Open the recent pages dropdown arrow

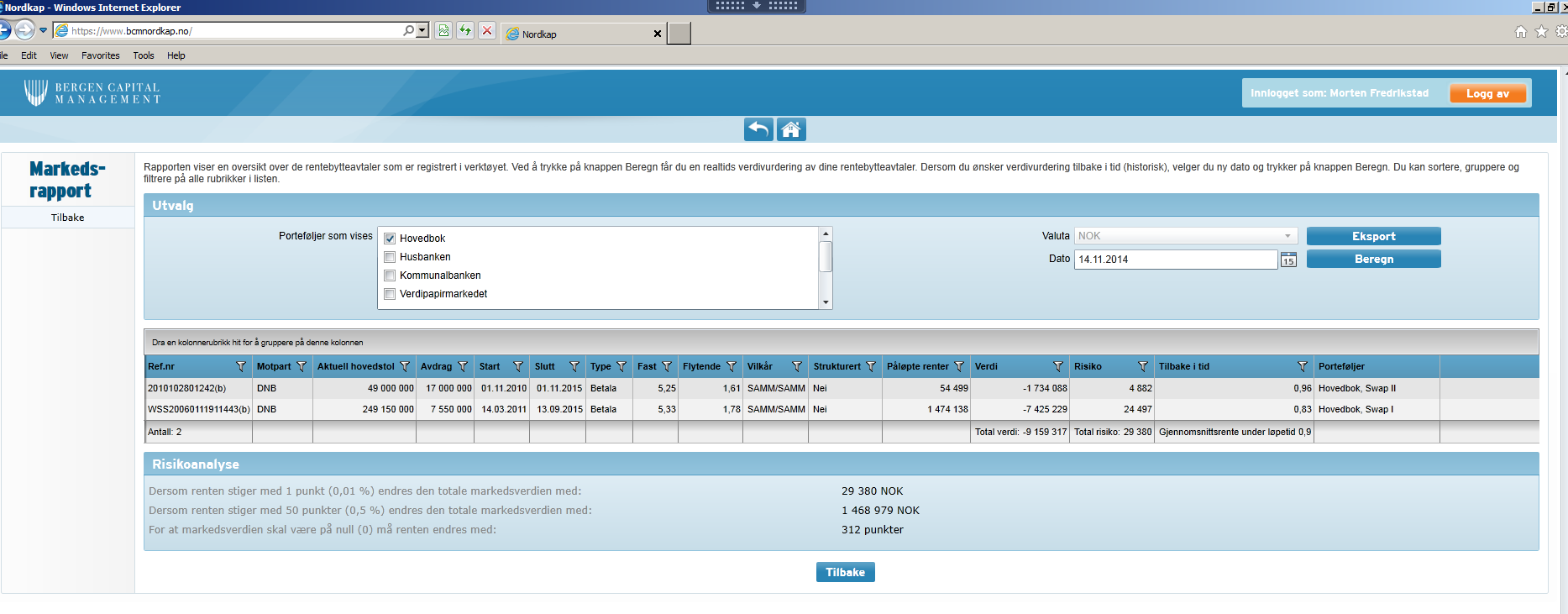[x=43, y=31]
